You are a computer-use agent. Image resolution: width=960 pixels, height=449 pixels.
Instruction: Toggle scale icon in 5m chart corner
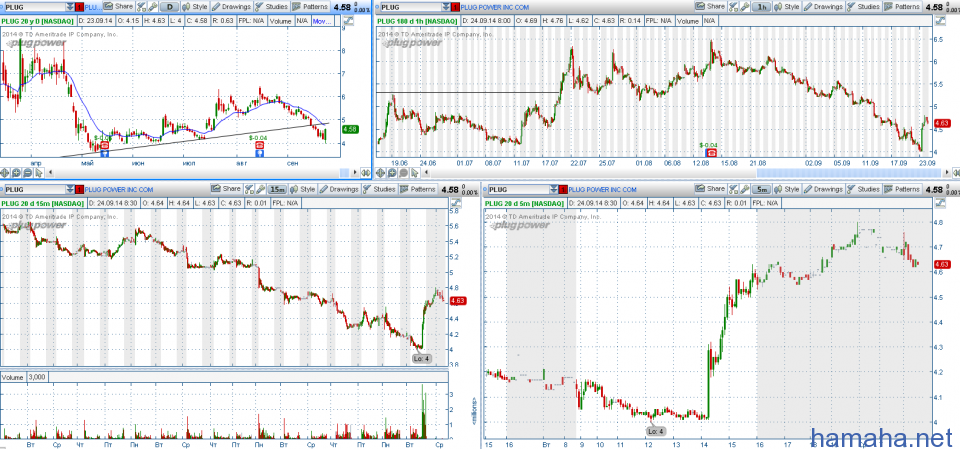[x=941, y=203]
